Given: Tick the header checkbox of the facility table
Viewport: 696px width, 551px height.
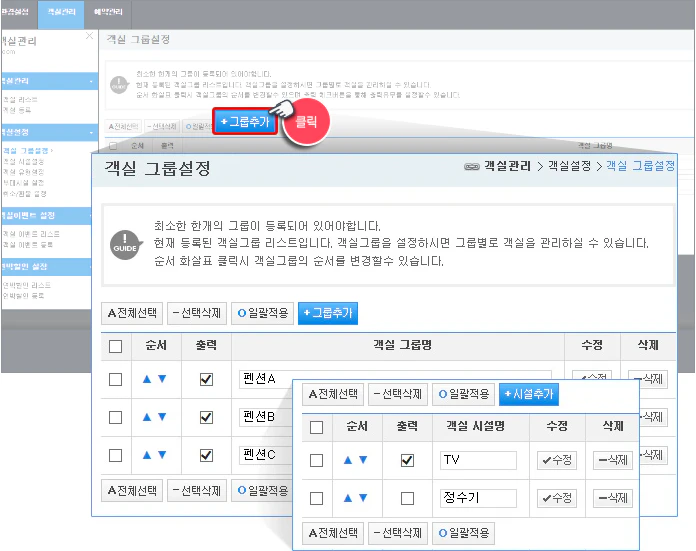Looking at the screenshot, I should pyautogui.click(x=316, y=428).
